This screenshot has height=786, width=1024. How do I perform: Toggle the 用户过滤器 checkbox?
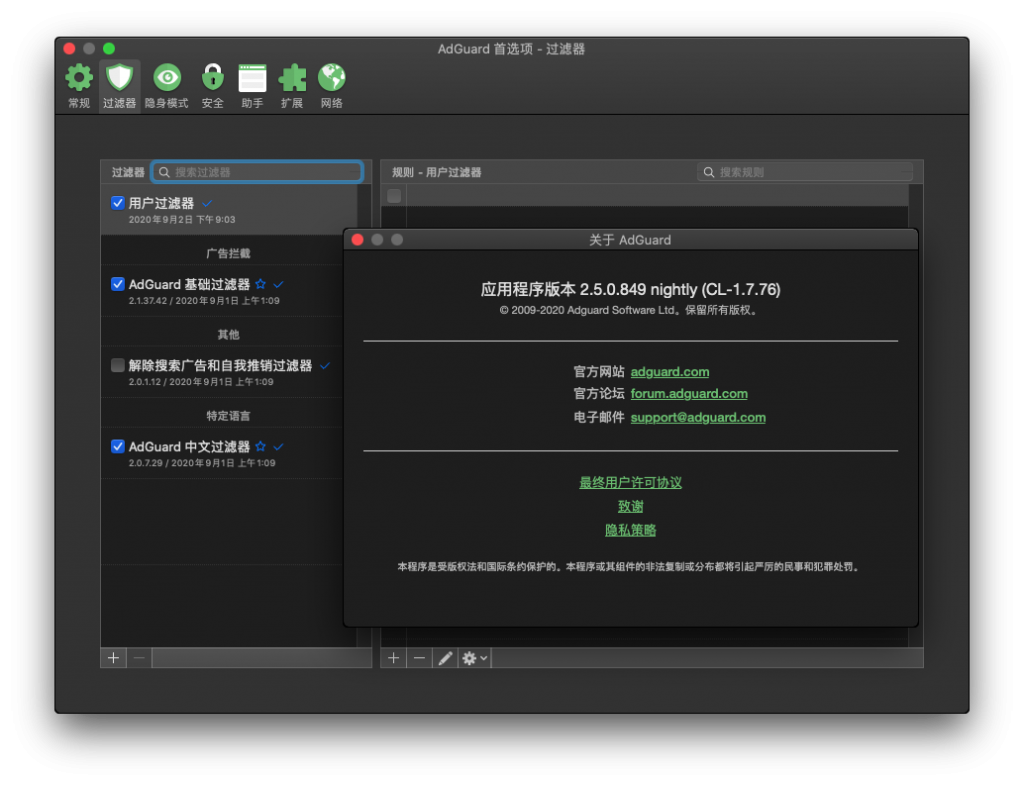118,203
